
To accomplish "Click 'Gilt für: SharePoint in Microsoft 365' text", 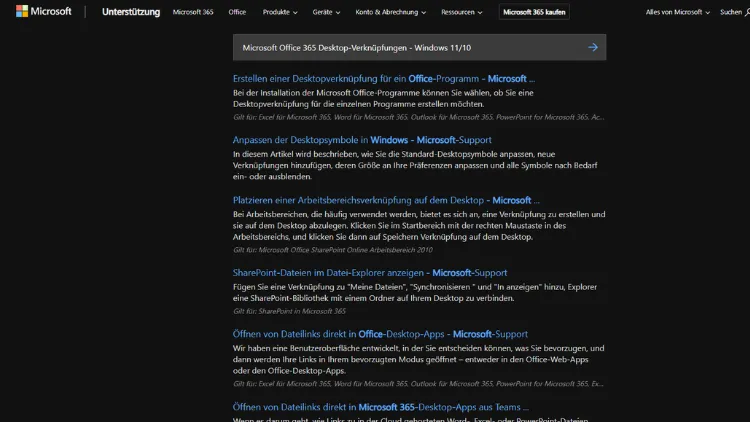I will coord(289,311).
